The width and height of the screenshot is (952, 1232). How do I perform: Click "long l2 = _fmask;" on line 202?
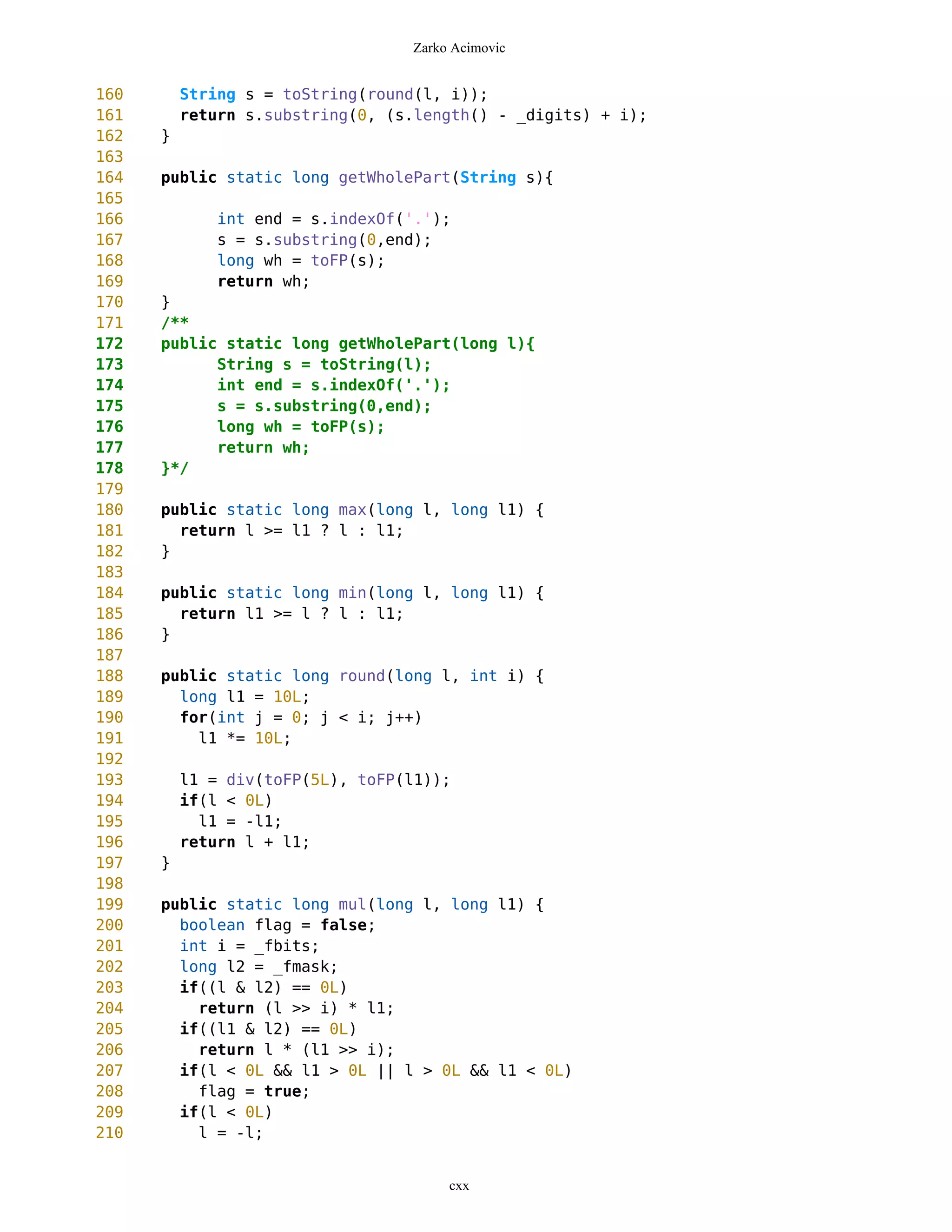pos(259,967)
